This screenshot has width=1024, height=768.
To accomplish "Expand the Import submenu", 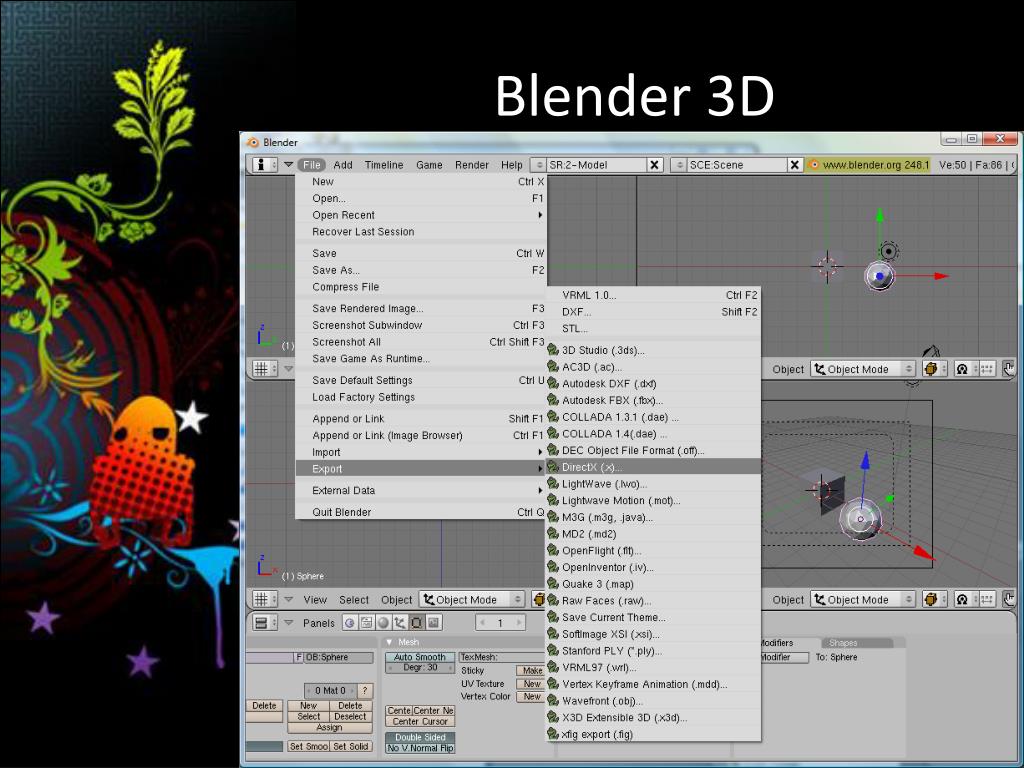I will click(x=421, y=452).
